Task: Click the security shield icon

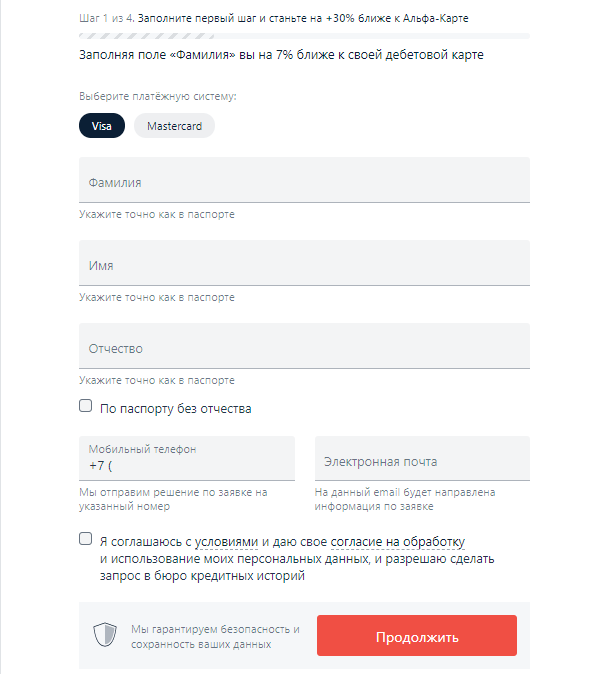Action: pyautogui.click(x=105, y=636)
